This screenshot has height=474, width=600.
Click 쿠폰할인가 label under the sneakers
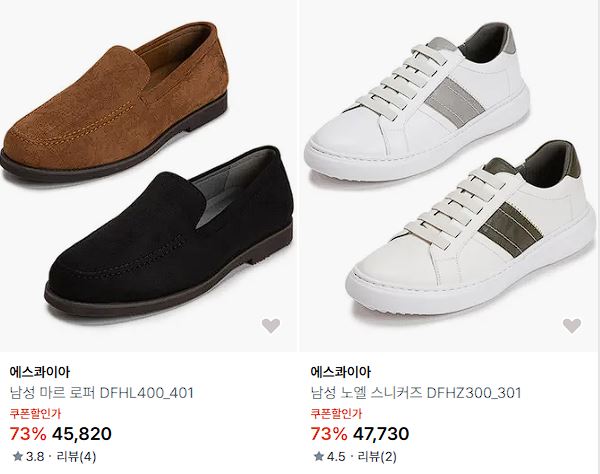(x=336, y=414)
